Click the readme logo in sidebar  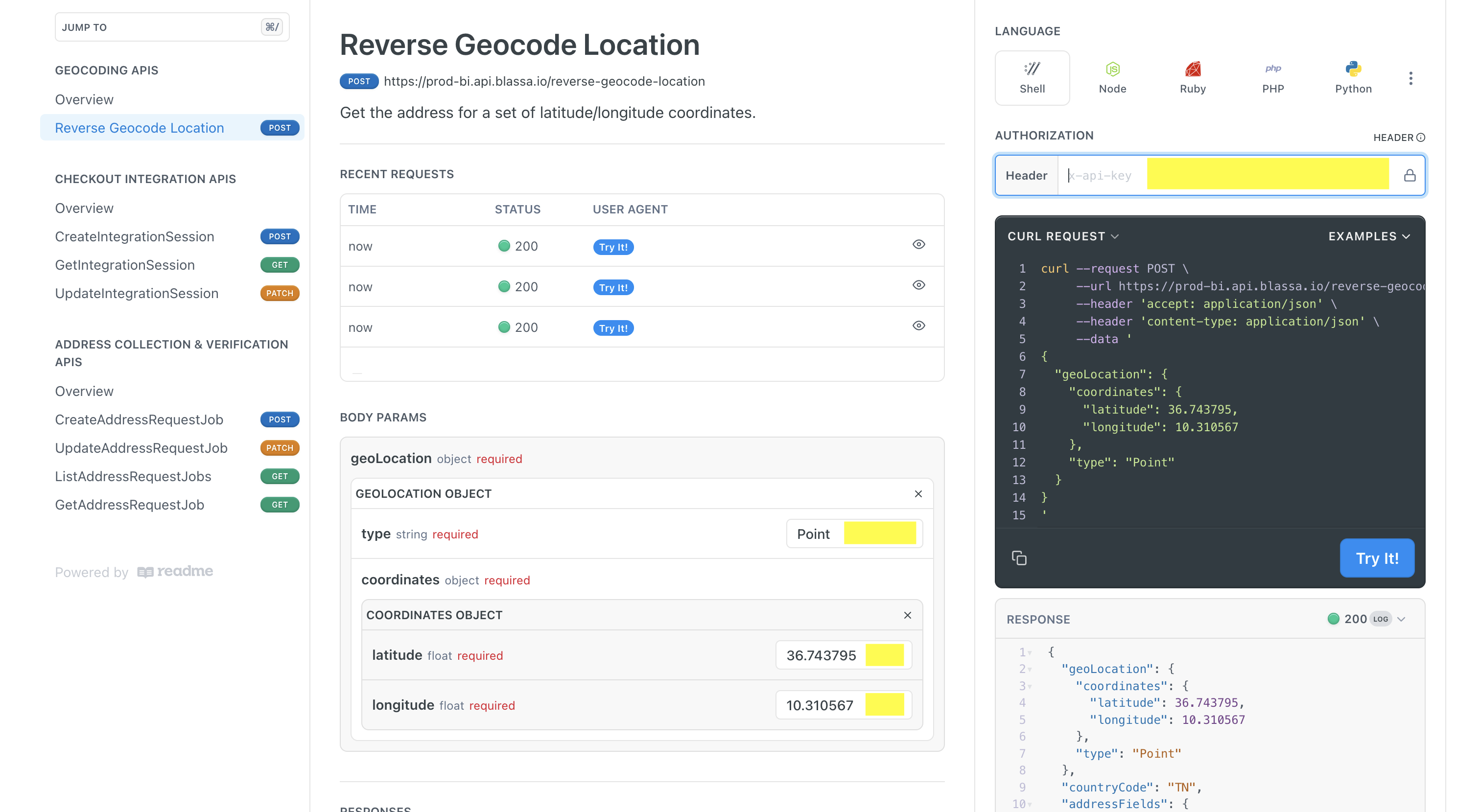(175, 571)
